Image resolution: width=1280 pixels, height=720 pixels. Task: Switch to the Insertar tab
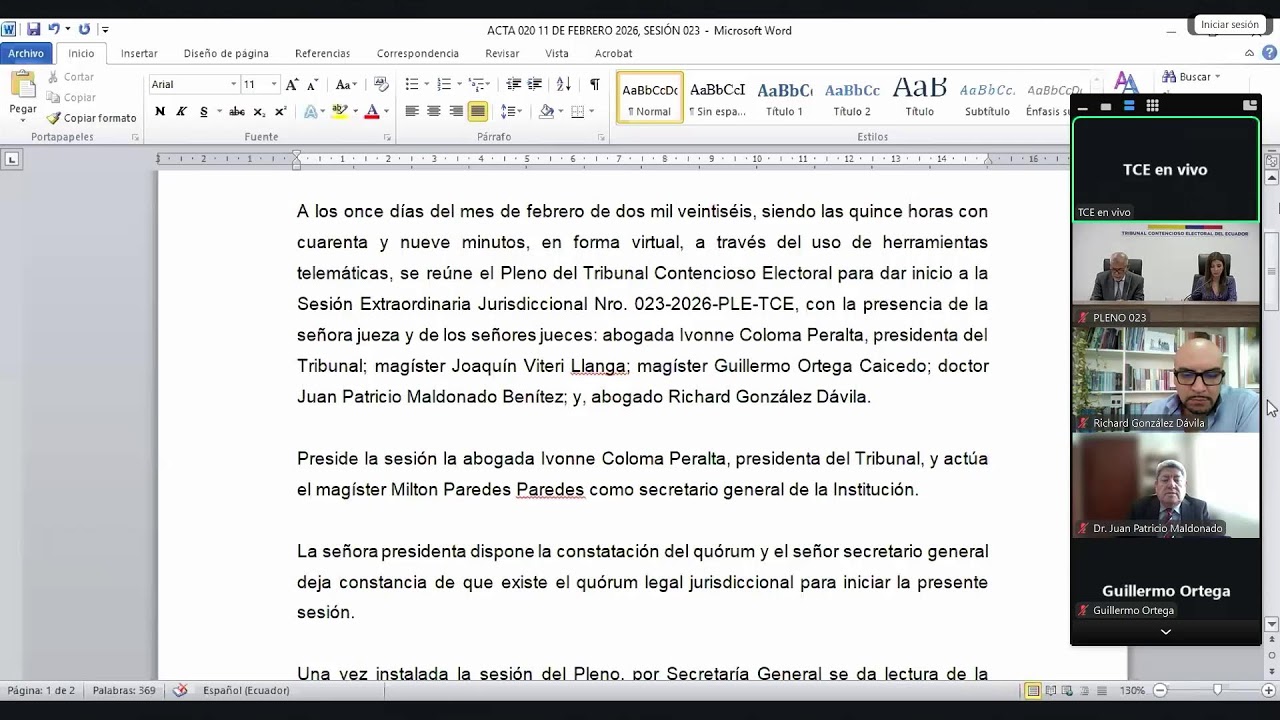tap(139, 54)
